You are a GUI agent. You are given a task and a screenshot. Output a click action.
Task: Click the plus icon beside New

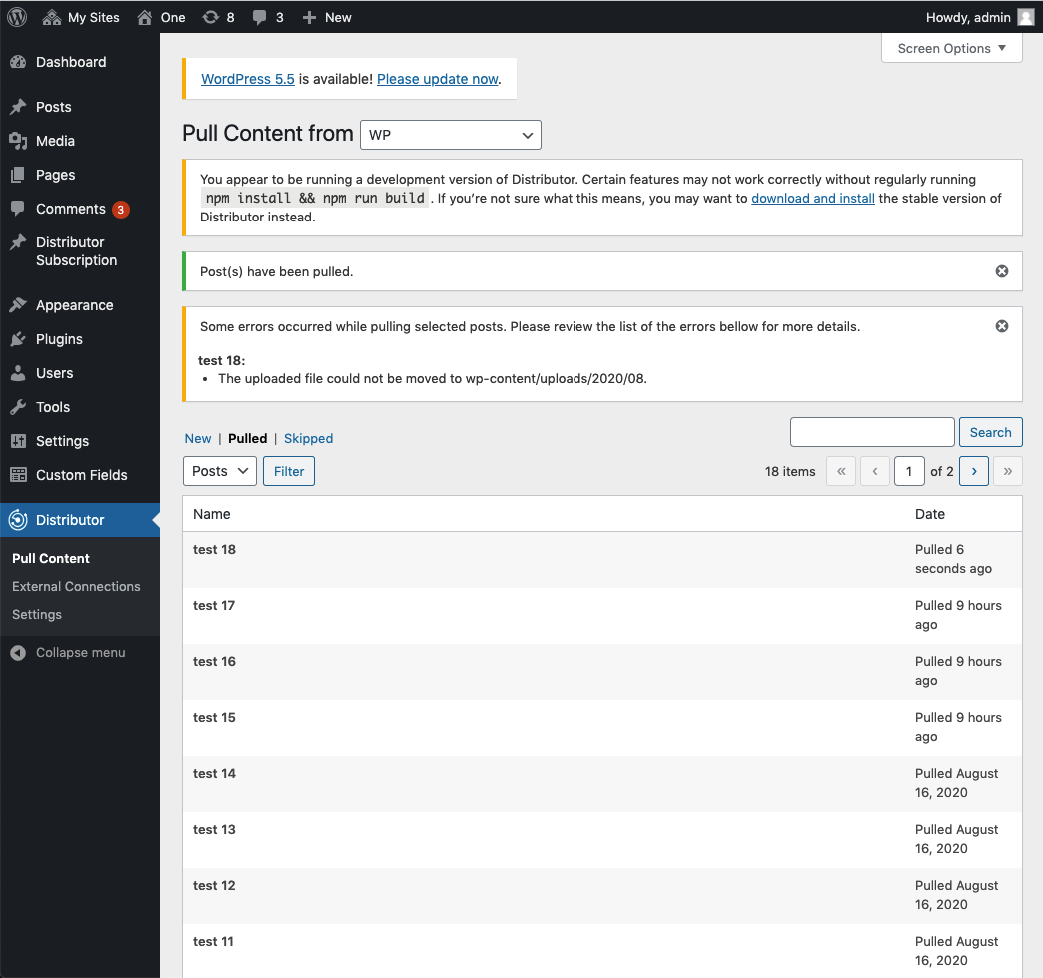[309, 17]
